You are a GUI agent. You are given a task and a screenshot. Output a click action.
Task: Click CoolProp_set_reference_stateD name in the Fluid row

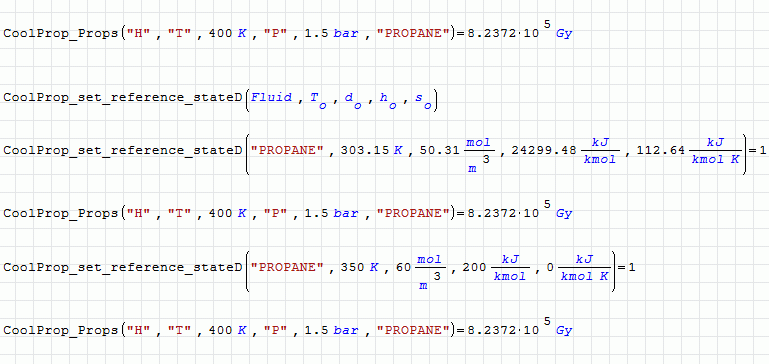123,97
